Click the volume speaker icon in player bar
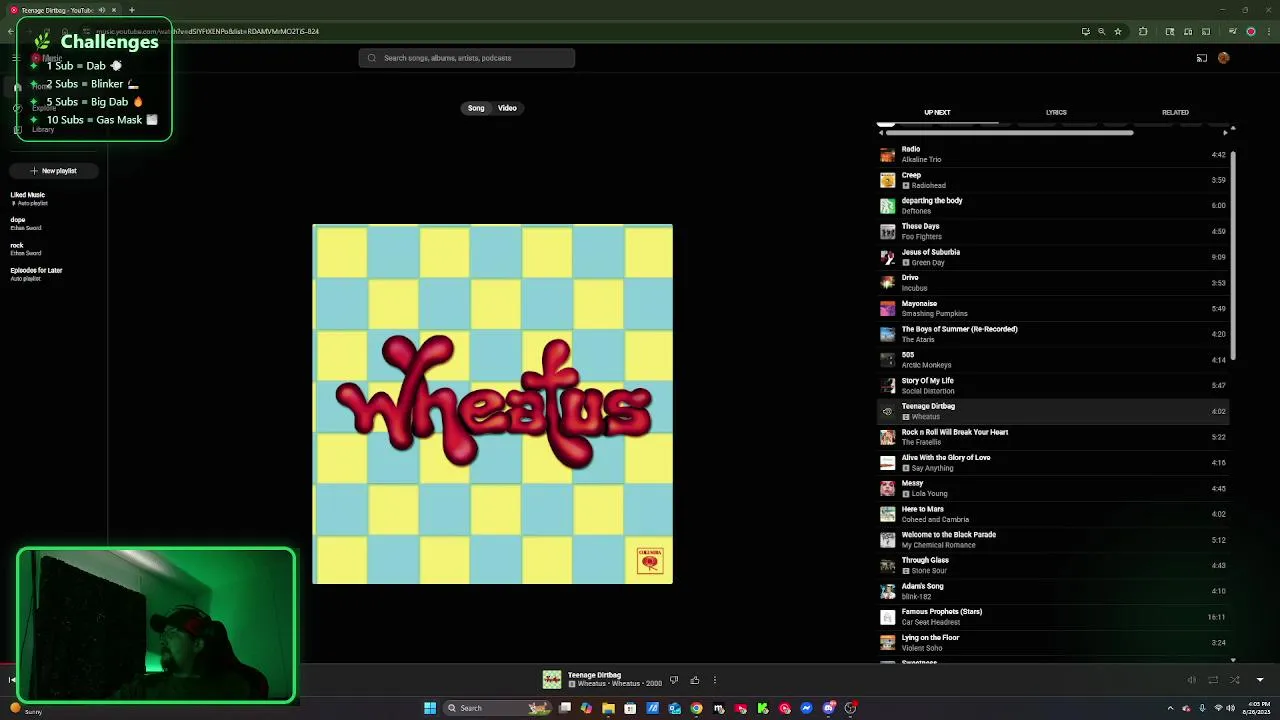The image size is (1280, 720). click(x=1191, y=680)
